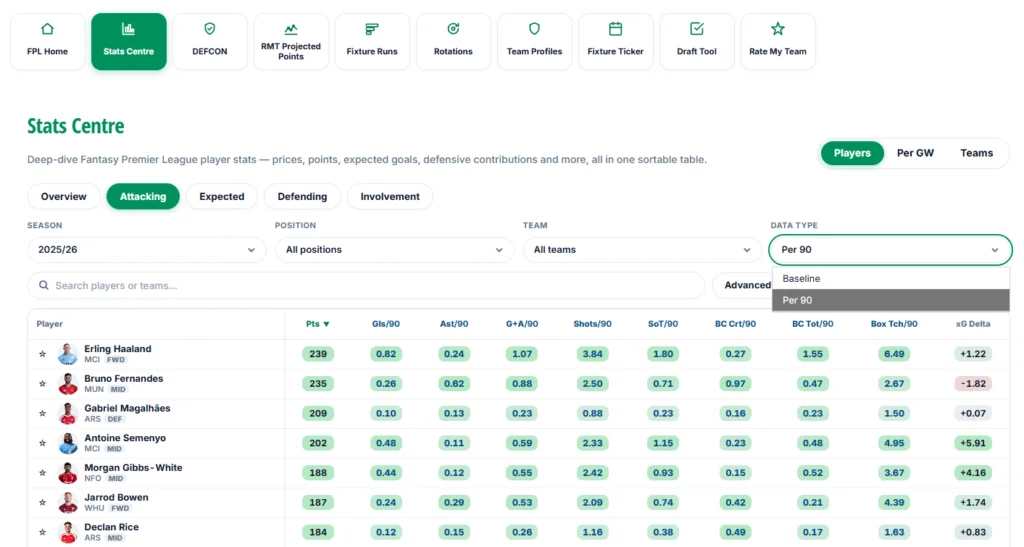Expand the Season 2025/26 dropdown

pyautogui.click(x=146, y=249)
